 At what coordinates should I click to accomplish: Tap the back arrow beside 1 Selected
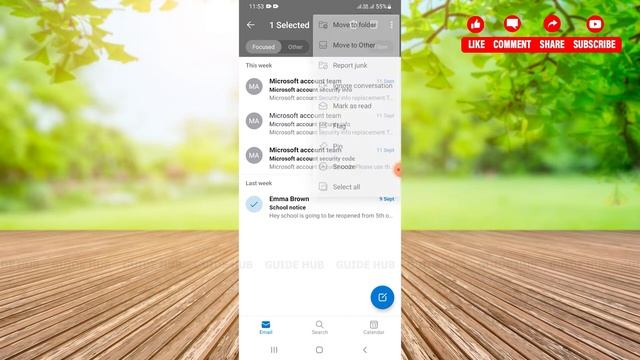tap(251, 25)
